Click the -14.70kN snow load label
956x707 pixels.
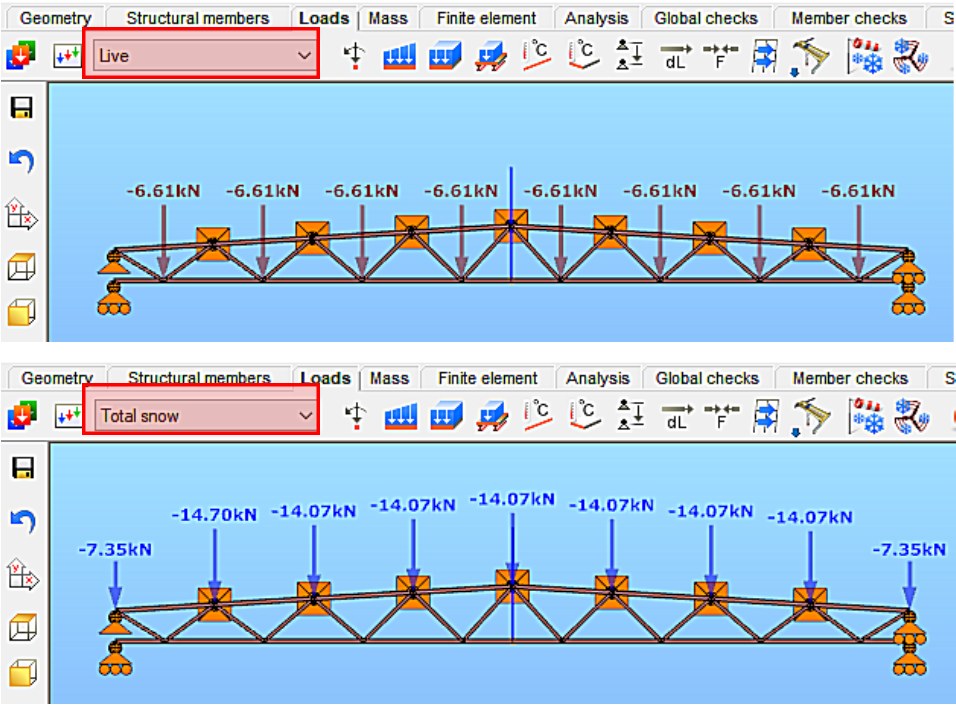click(214, 515)
